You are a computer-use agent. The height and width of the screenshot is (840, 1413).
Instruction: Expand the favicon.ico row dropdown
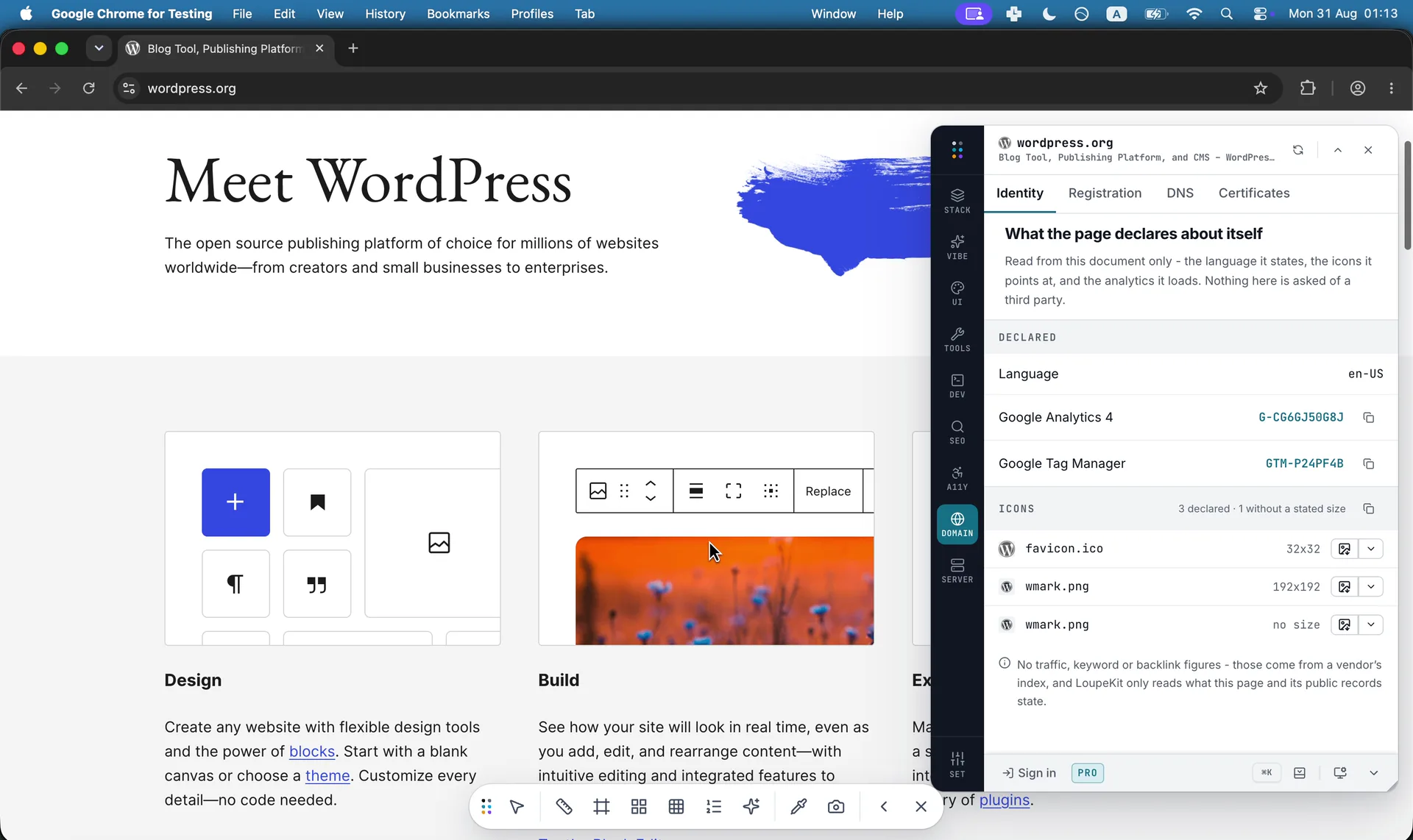tap(1370, 549)
